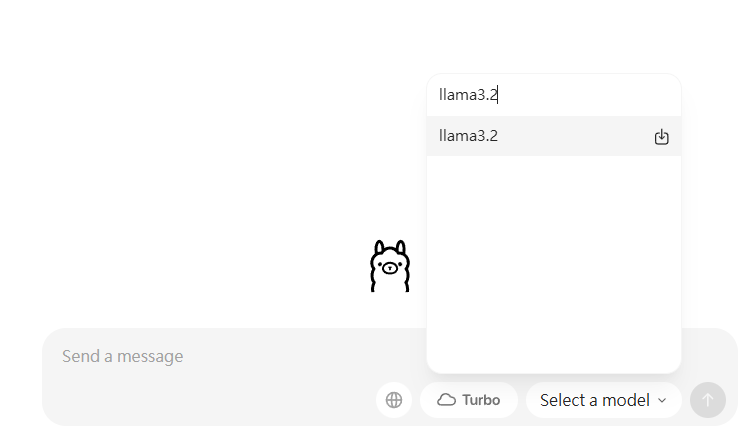Click the 'Select a model' text label

pos(594,400)
